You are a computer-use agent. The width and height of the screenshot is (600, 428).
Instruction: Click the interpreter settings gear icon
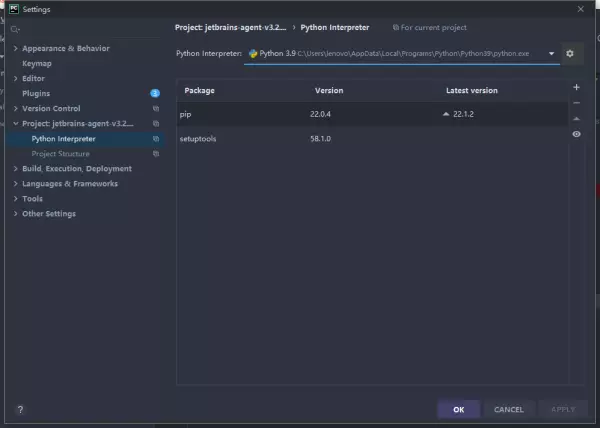click(569, 54)
